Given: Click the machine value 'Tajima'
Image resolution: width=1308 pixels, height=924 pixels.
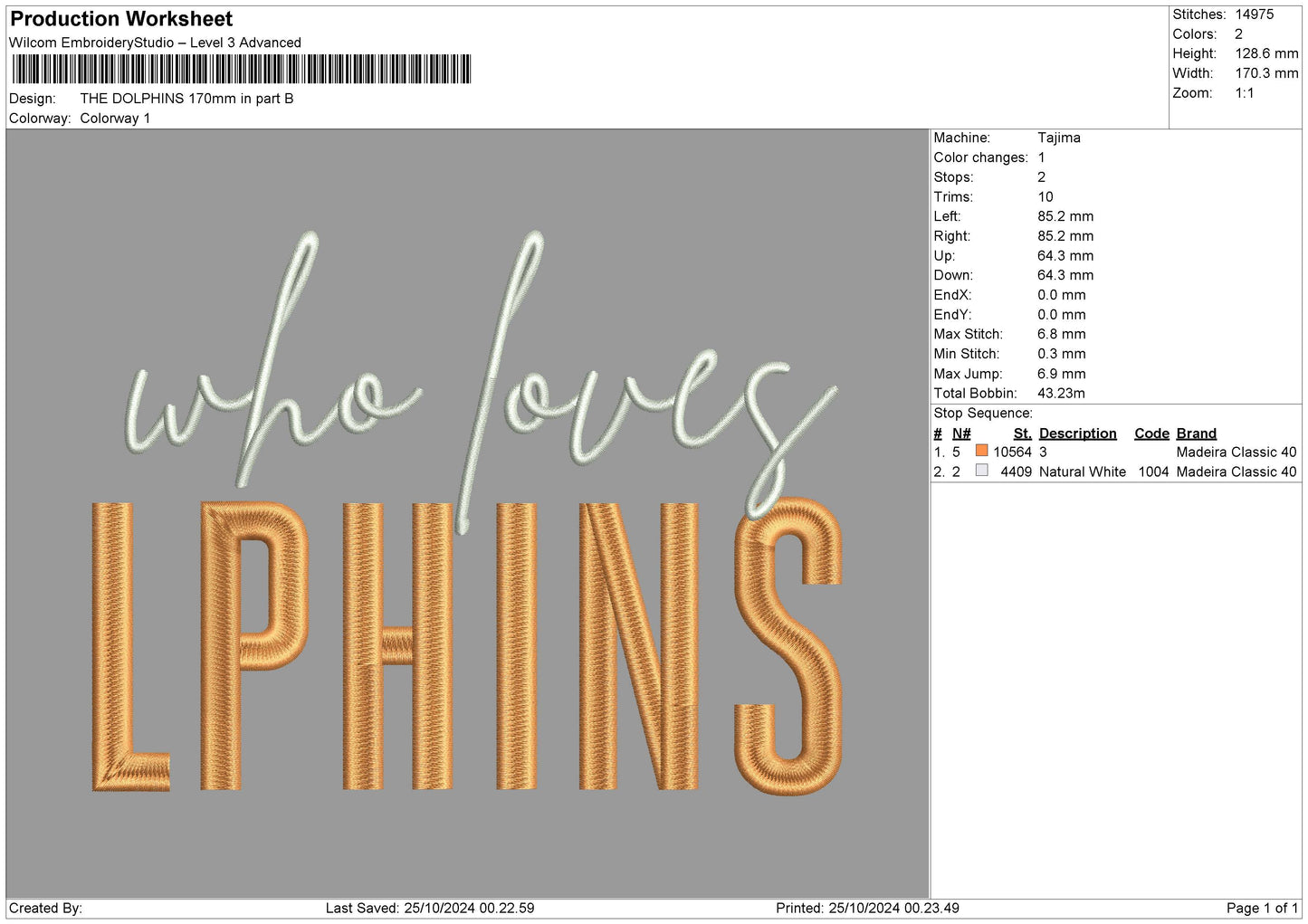Looking at the screenshot, I should point(1059,138).
